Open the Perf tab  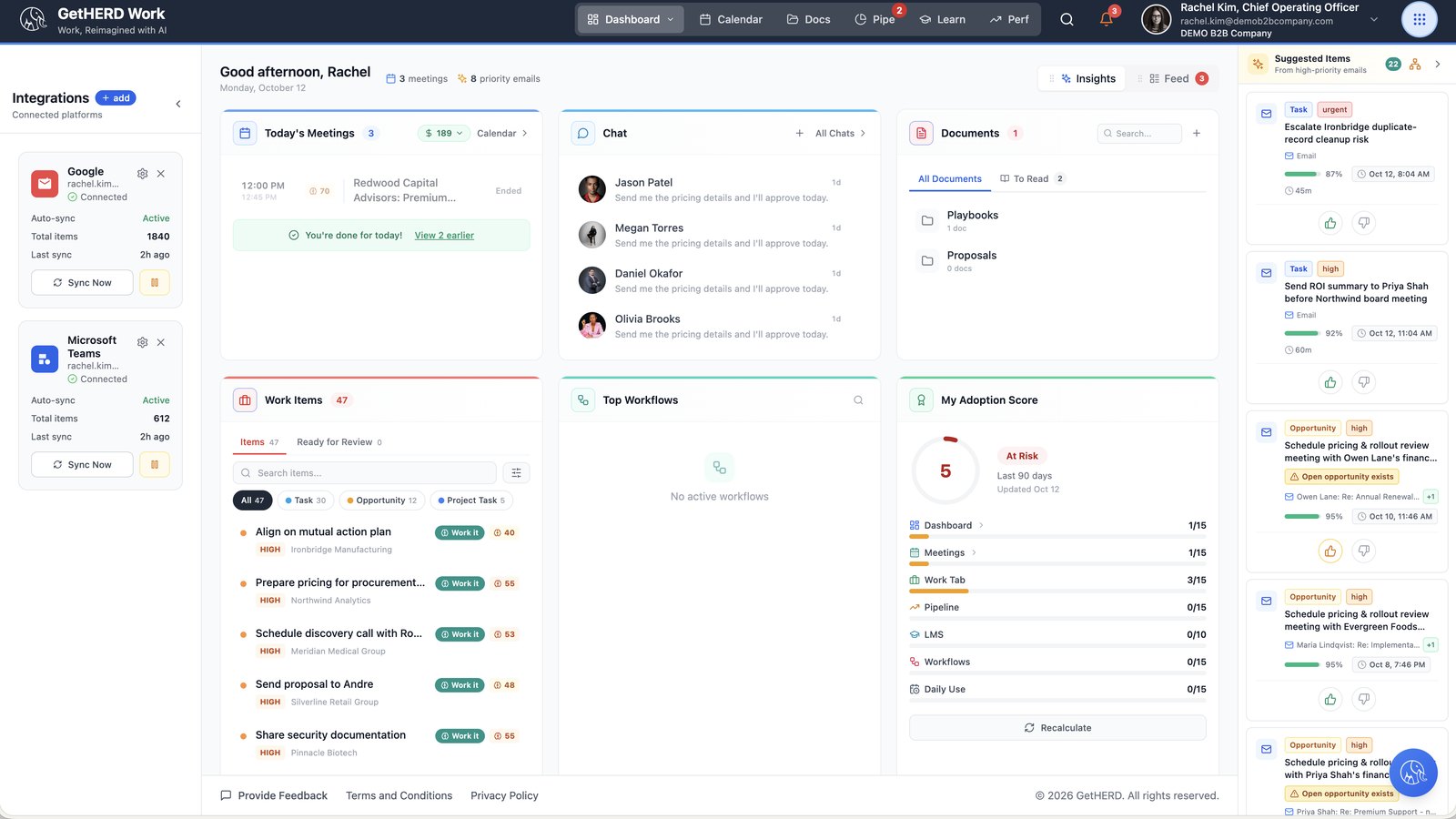tap(1009, 19)
